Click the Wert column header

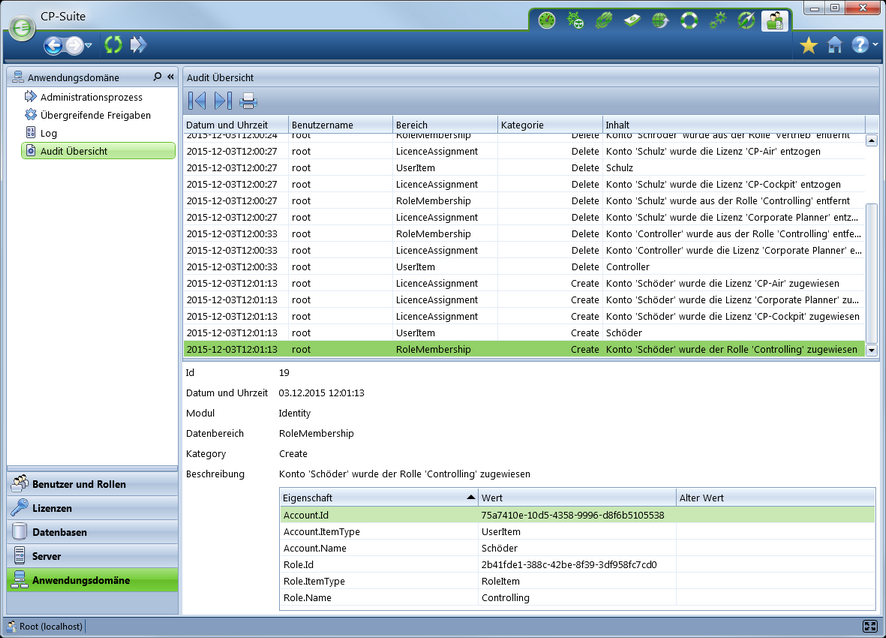[577, 498]
